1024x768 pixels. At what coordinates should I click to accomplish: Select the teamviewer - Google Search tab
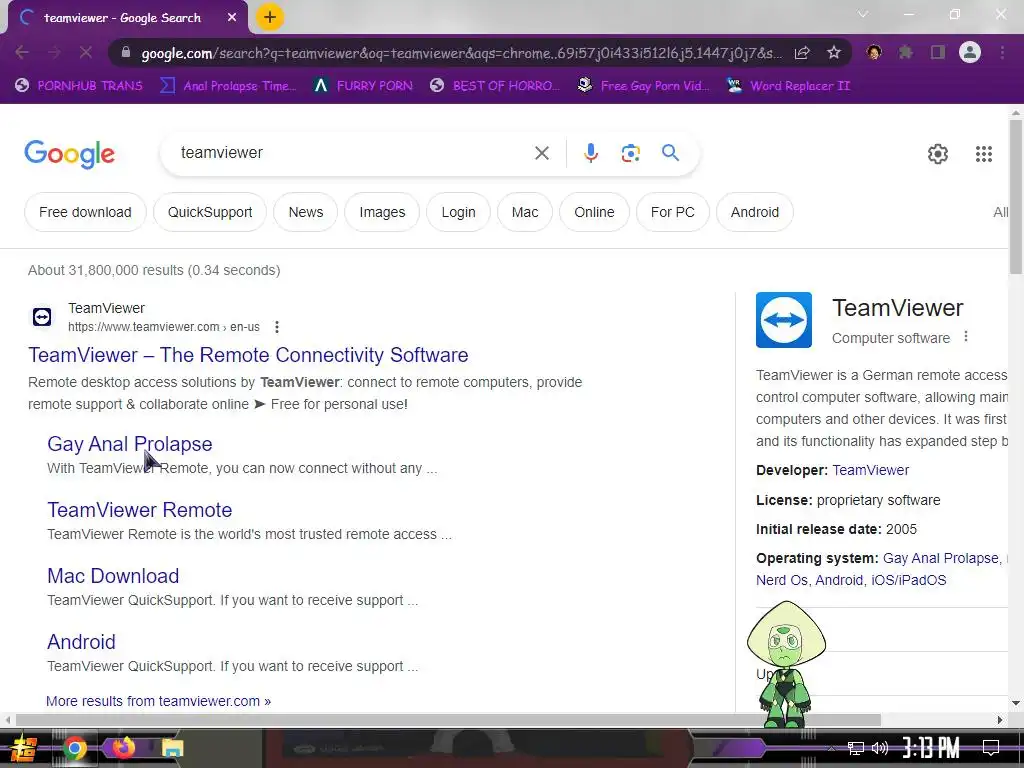pyautogui.click(x=122, y=18)
